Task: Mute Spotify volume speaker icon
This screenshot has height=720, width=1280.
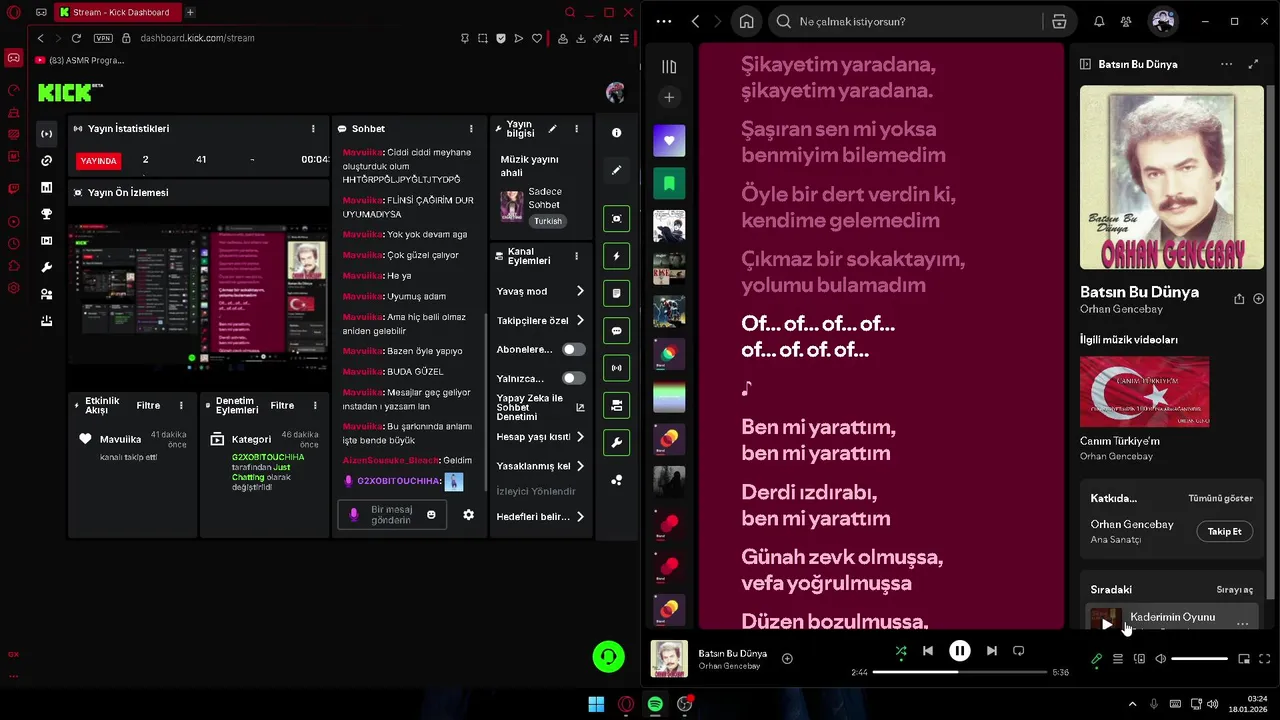Action: coord(1160,659)
